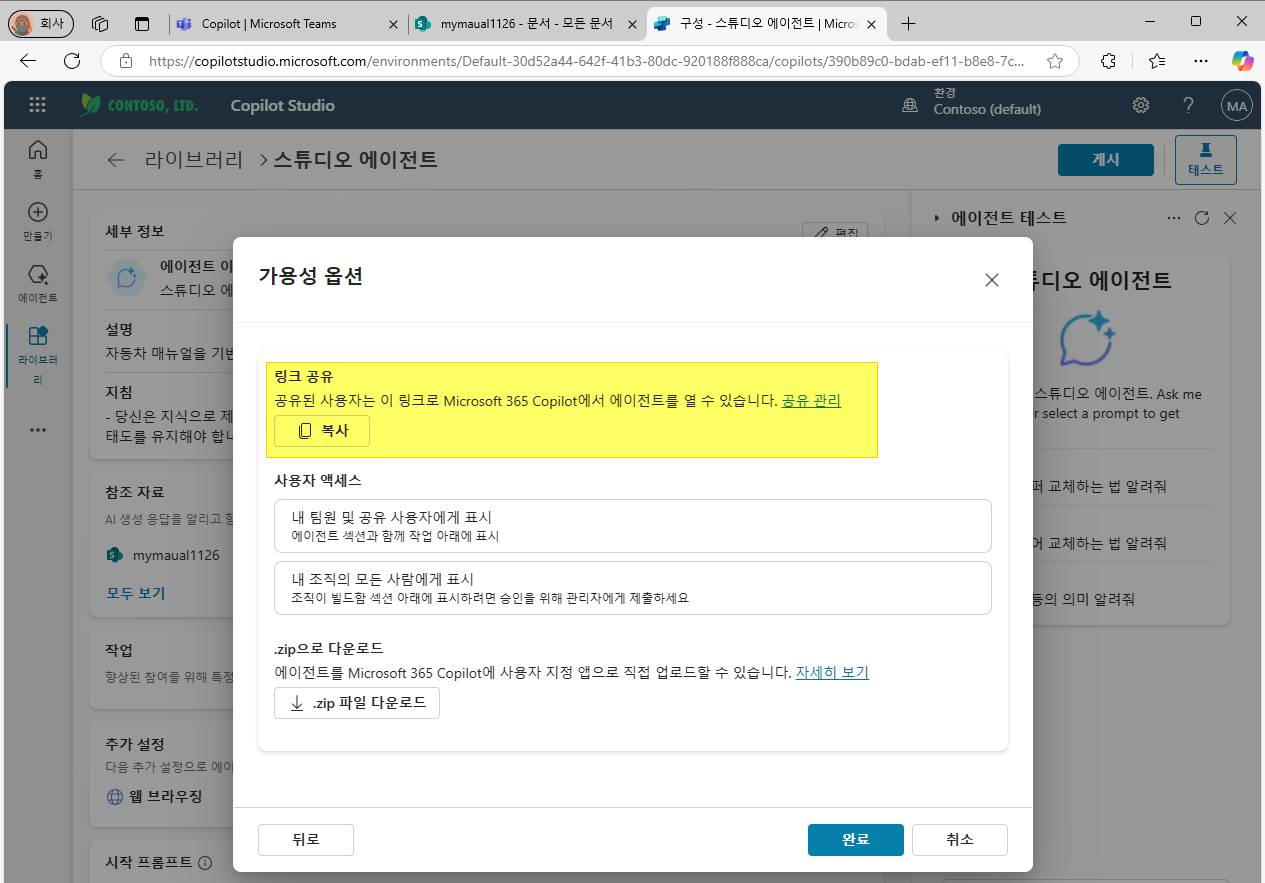Open 만들기 in sidebar
This screenshot has width=1265, height=883.
tap(38, 222)
